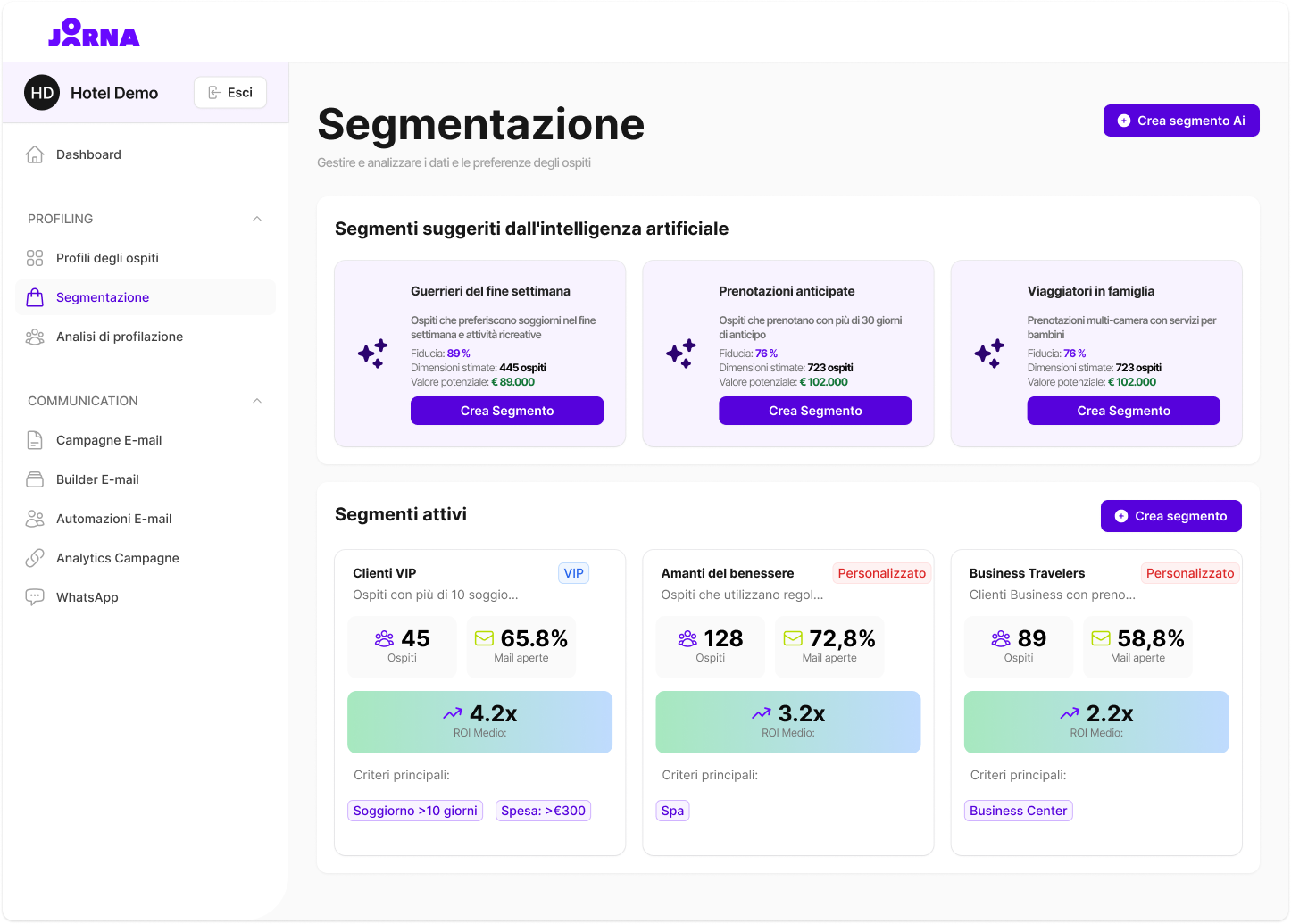Open Automazioni E-mail menu item

(x=113, y=519)
